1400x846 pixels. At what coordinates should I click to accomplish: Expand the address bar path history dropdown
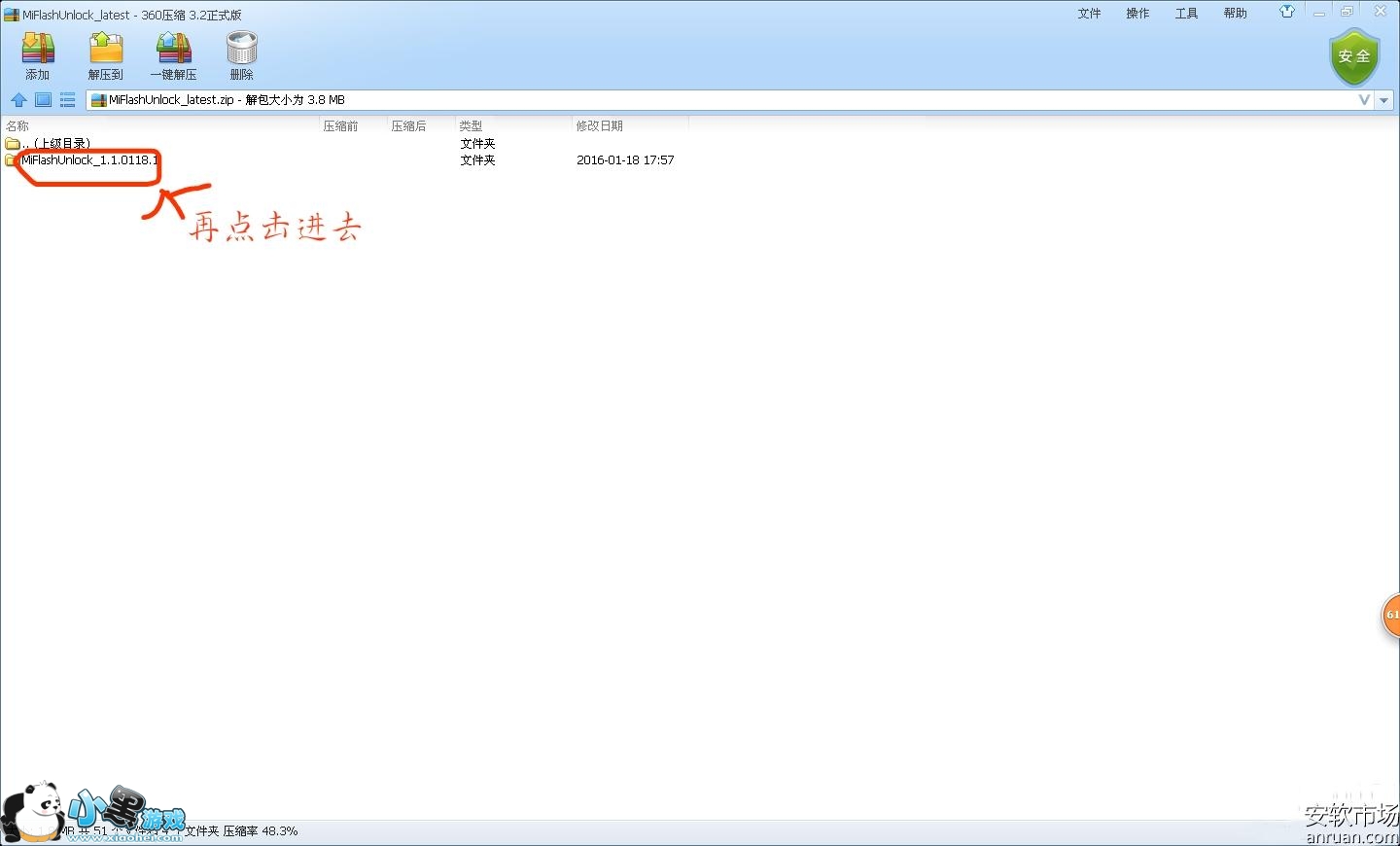coord(1364,100)
